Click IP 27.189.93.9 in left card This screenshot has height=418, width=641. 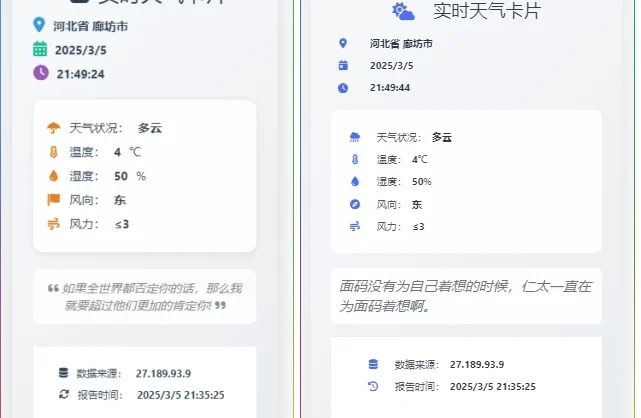[163, 373]
